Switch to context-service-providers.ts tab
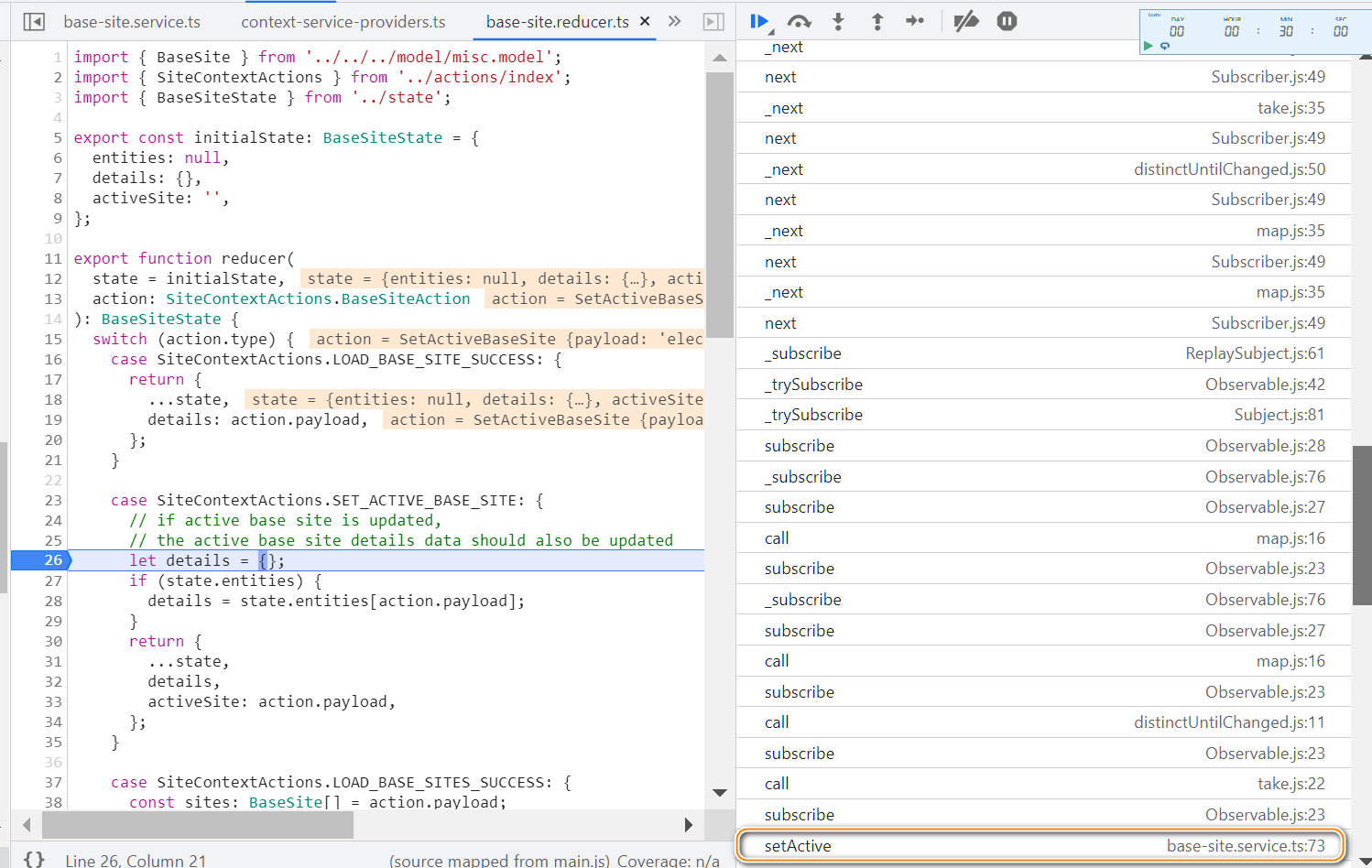The width and height of the screenshot is (1372, 868). [x=343, y=22]
